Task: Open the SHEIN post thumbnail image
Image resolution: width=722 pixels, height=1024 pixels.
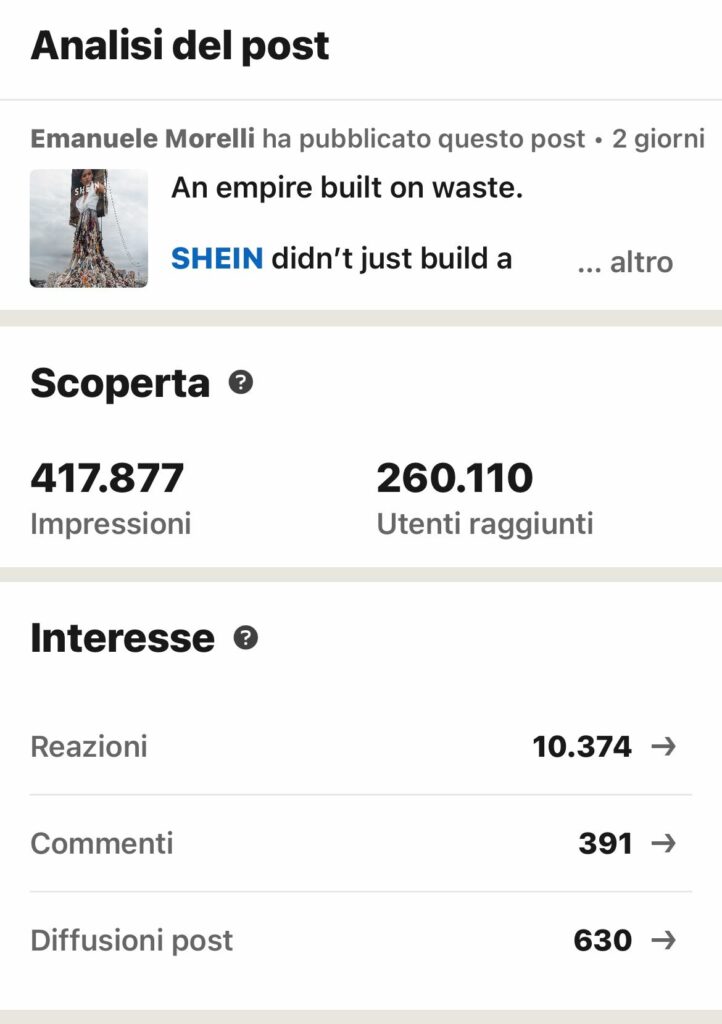Action: tap(89, 228)
